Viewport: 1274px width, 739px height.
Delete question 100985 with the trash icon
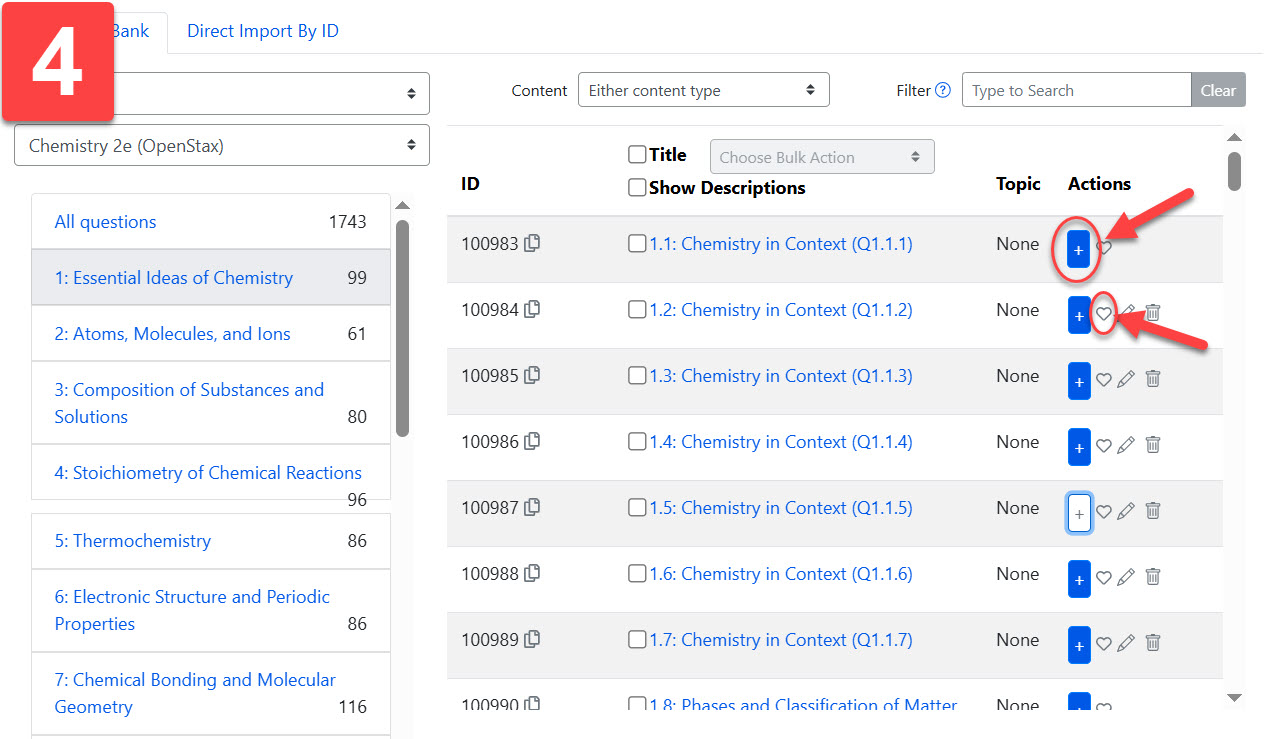(x=1152, y=378)
